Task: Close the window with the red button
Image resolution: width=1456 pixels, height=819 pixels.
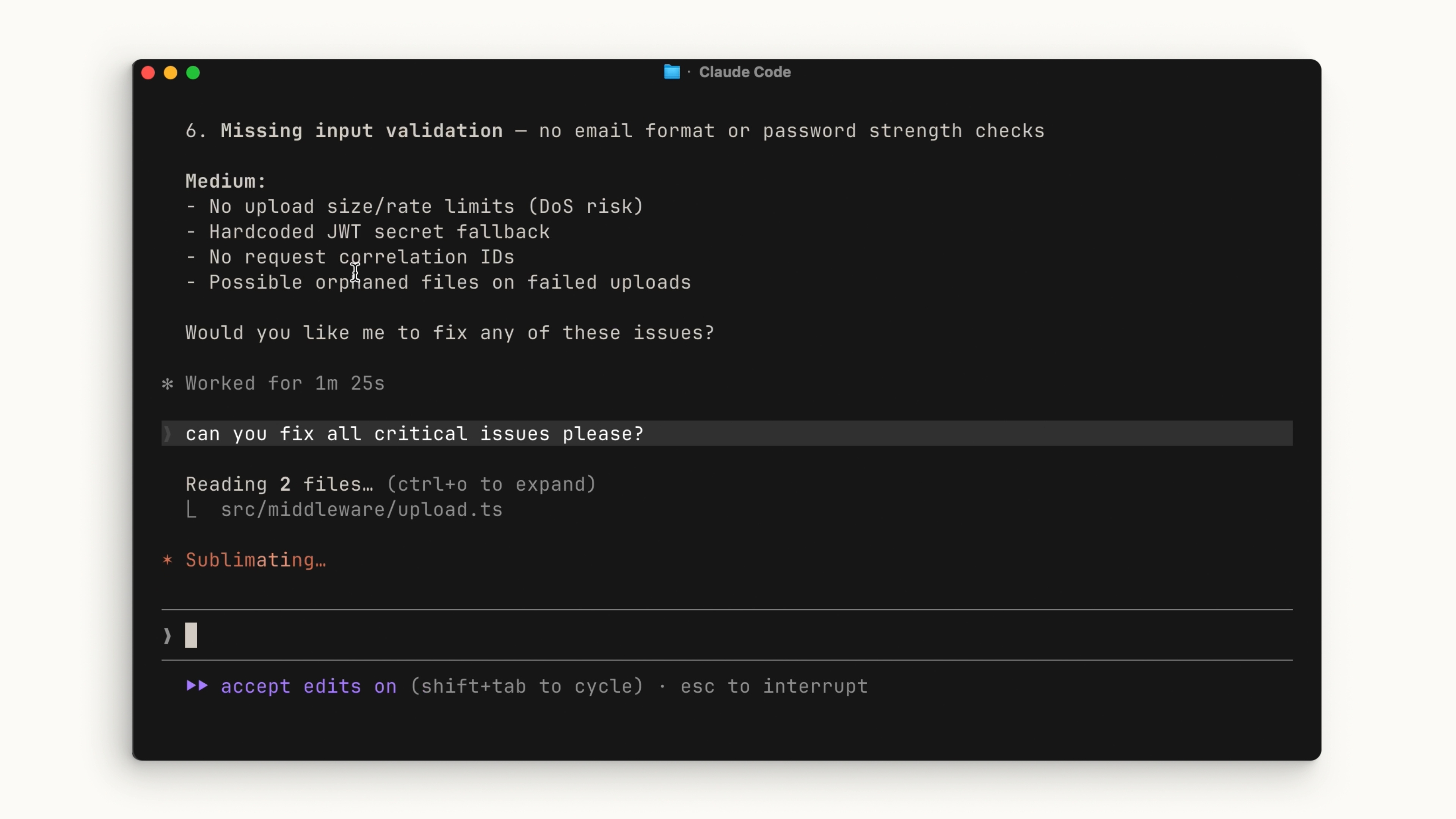Action: click(148, 73)
